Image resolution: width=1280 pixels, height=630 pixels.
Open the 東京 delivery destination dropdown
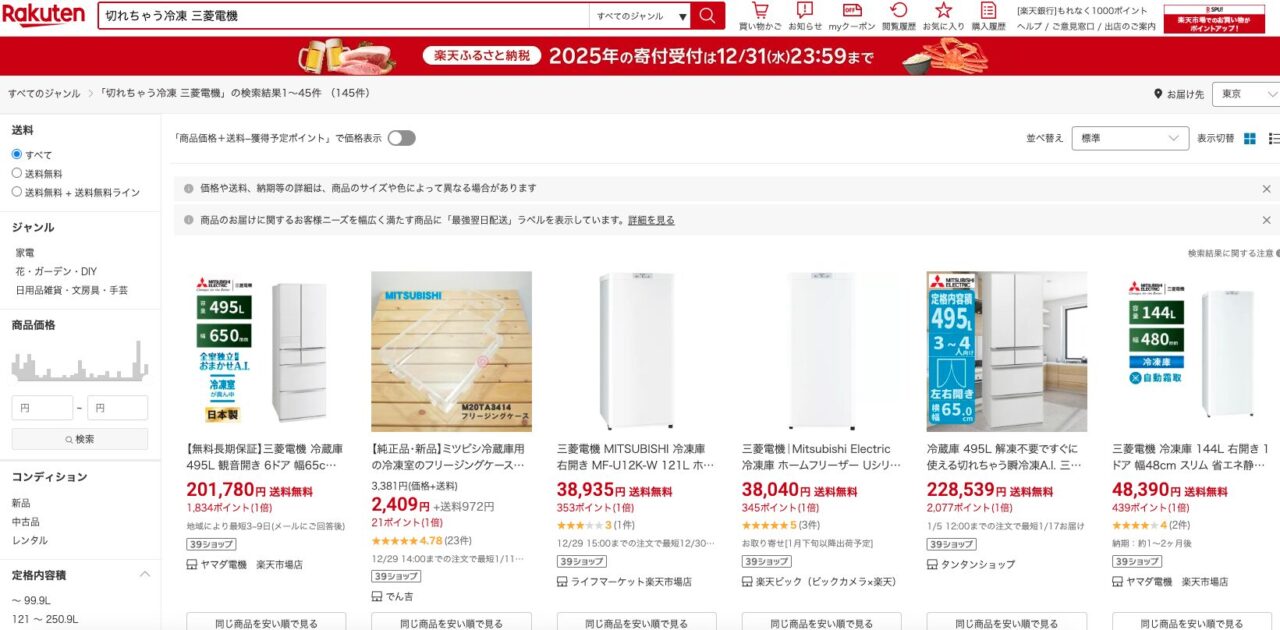1246,94
